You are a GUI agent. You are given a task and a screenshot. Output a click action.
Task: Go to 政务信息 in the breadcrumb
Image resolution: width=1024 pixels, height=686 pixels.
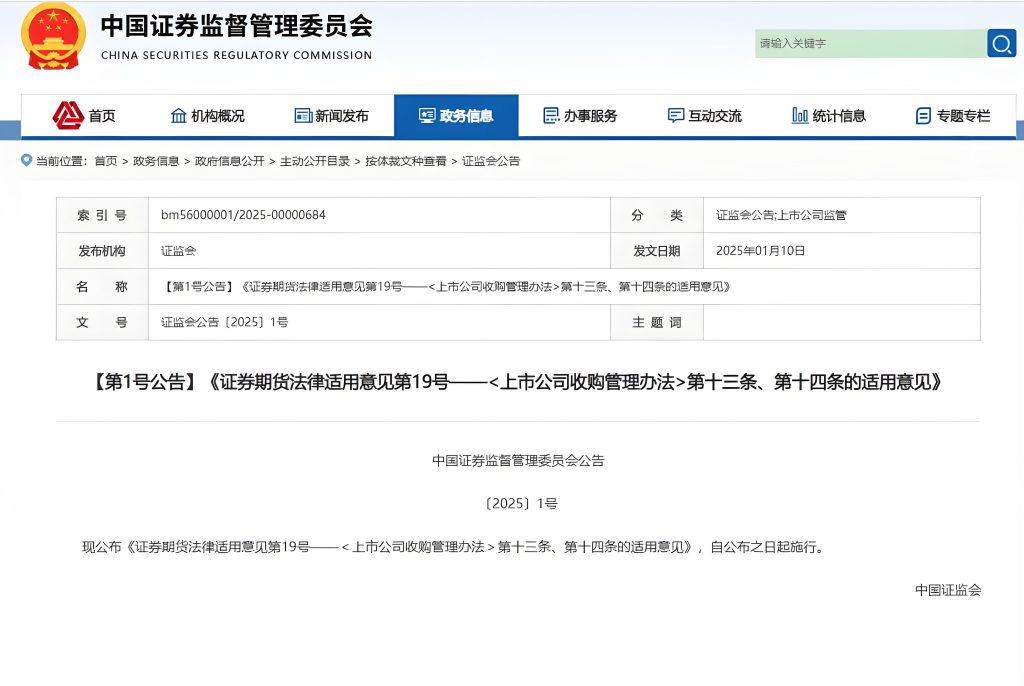coord(156,161)
